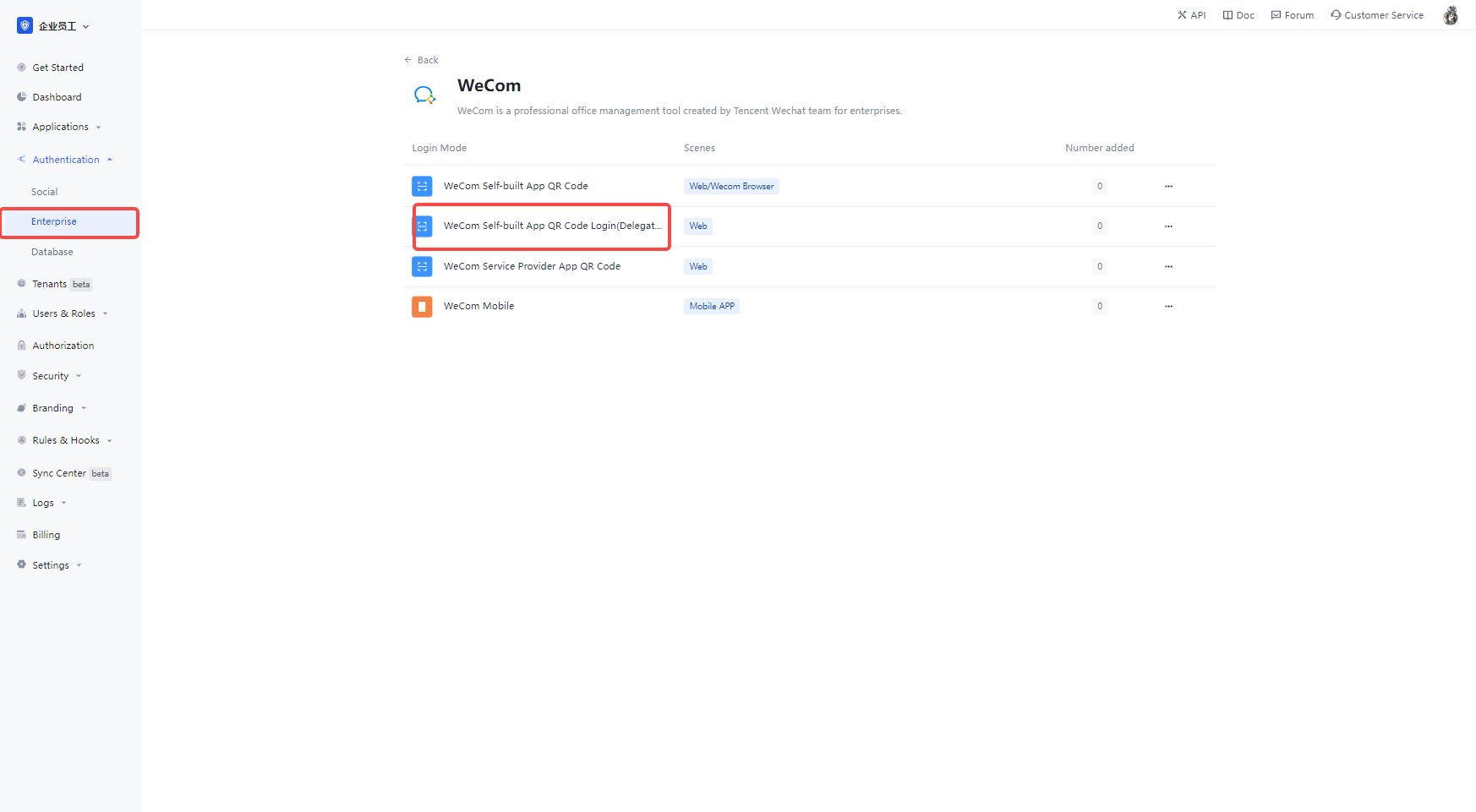1476x812 pixels.
Task: Open more options for WeCom Self-built App QR Code
Action: pyautogui.click(x=1168, y=187)
